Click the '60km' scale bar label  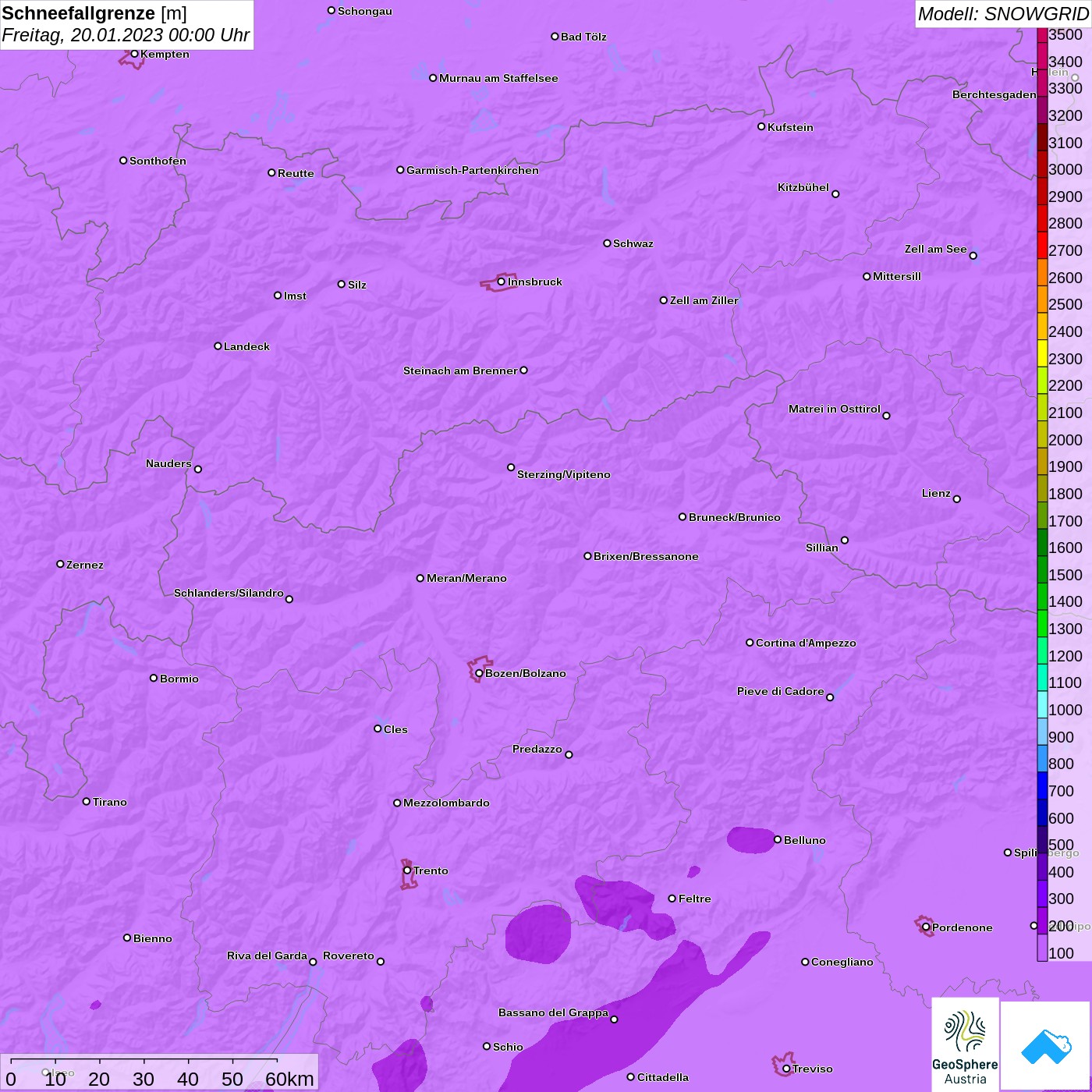pyautogui.click(x=289, y=1079)
